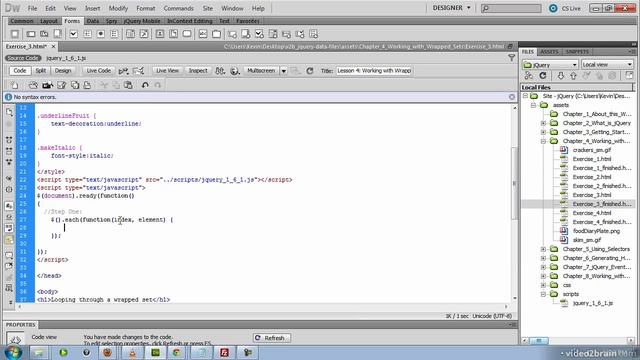Screen dimensions: 640x360
Task: Open the Commands menu
Action: click(178, 8)
